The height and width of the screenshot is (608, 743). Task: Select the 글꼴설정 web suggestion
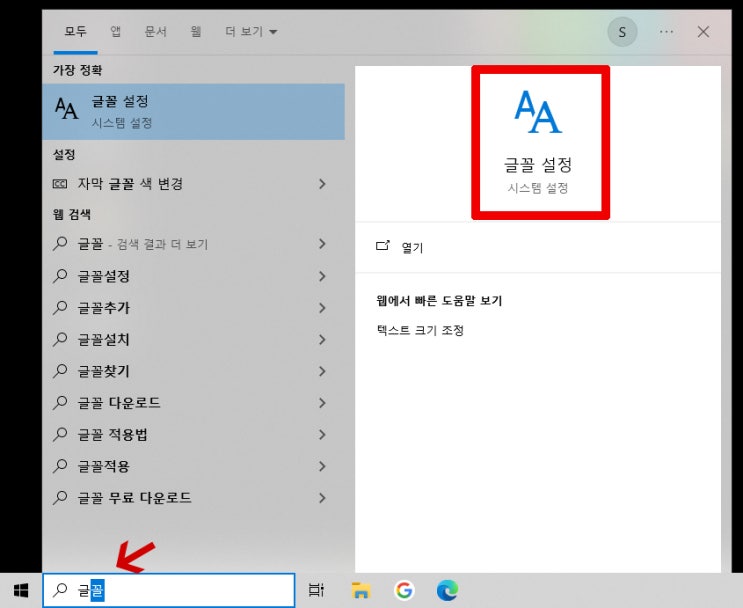click(193, 276)
